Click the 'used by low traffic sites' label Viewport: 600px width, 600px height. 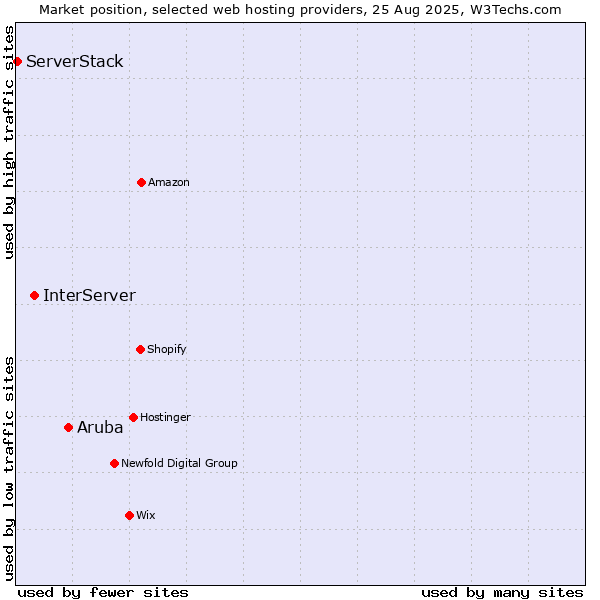pos(8,469)
